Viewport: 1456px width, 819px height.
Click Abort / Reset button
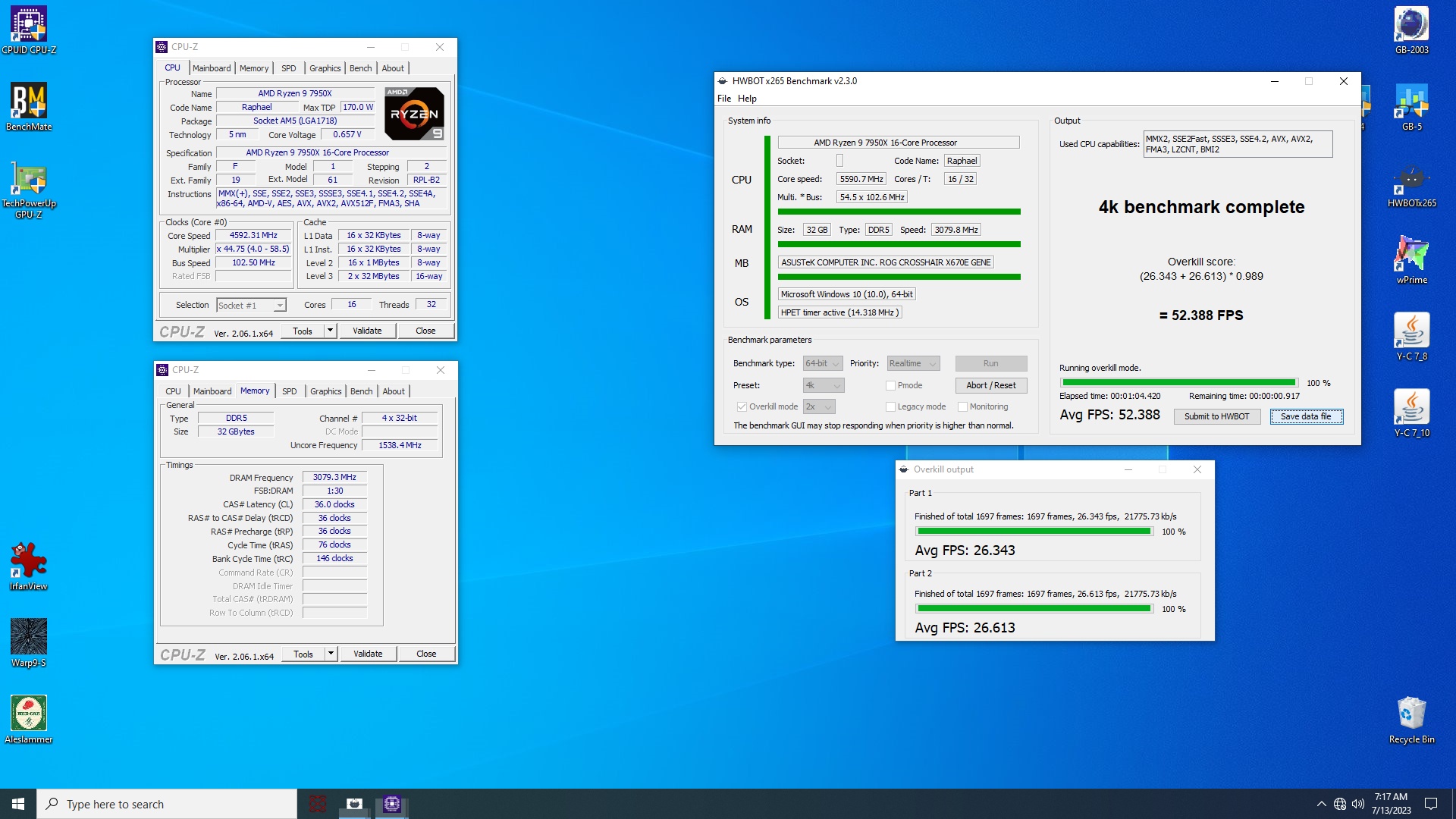pos(991,385)
